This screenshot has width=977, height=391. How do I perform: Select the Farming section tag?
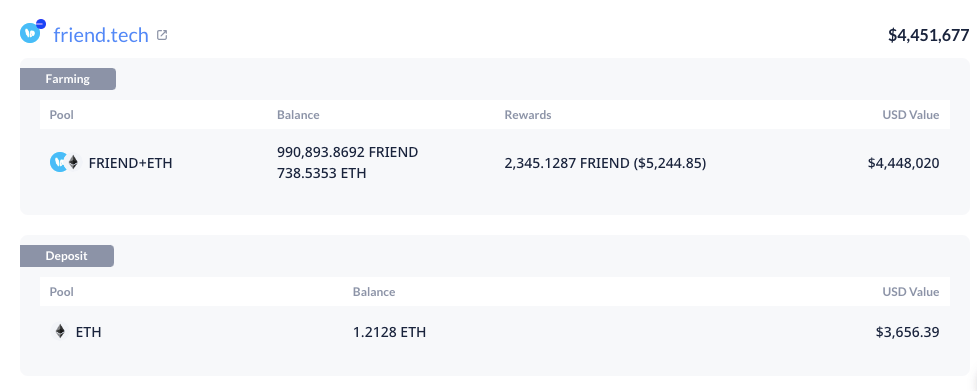[68, 79]
